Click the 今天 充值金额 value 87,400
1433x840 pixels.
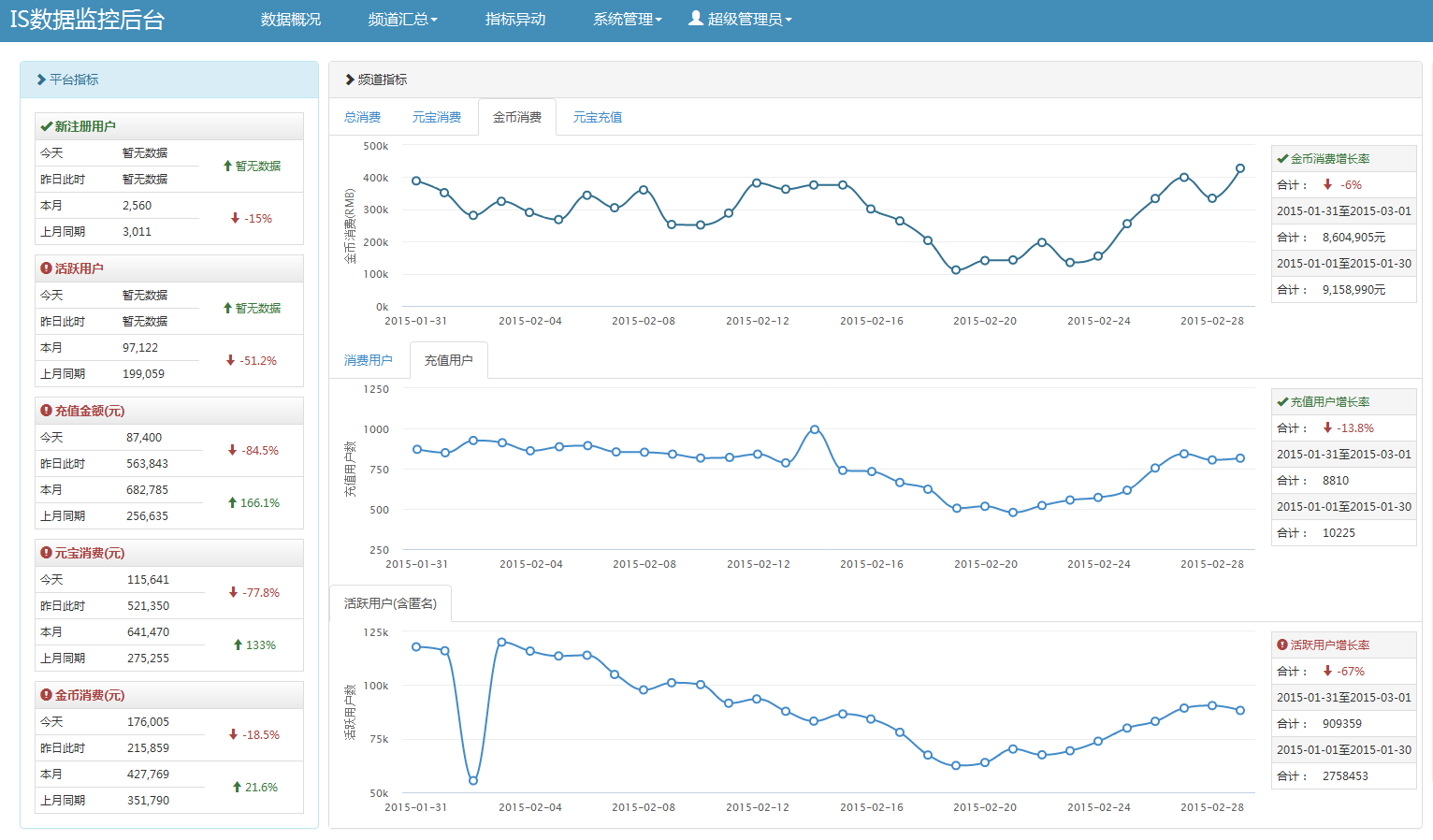(x=144, y=438)
